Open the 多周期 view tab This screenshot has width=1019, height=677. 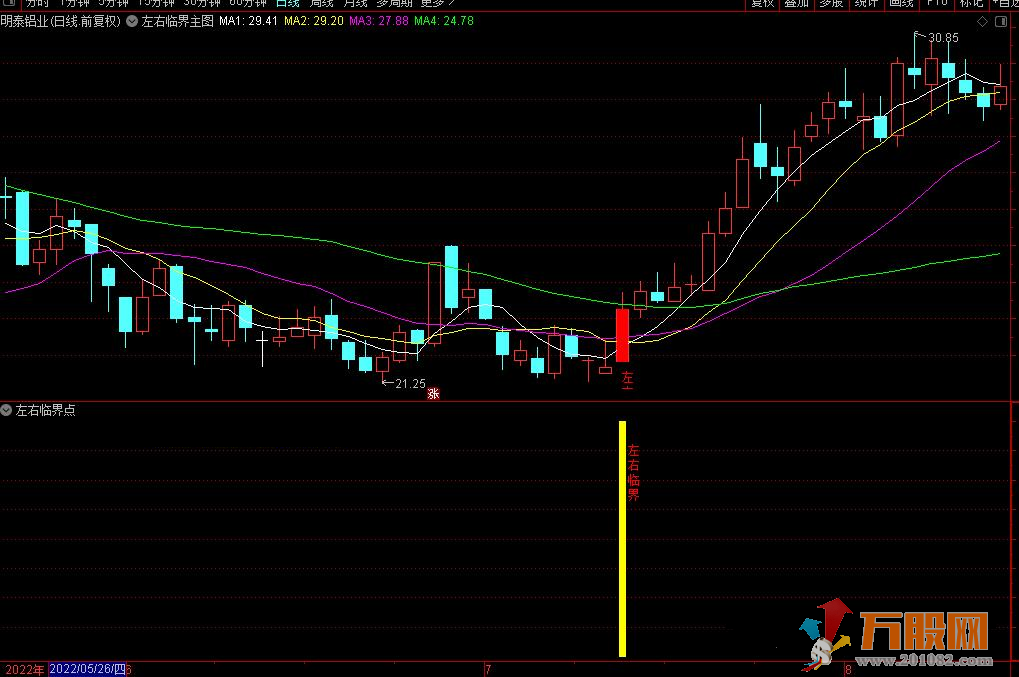click(x=394, y=3)
